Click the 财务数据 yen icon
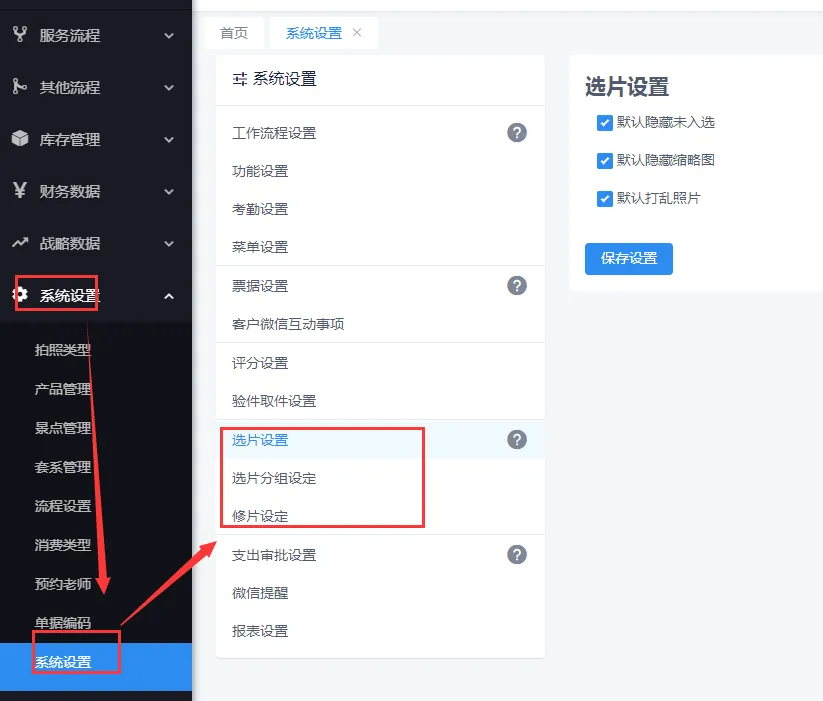 [x=19, y=191]
